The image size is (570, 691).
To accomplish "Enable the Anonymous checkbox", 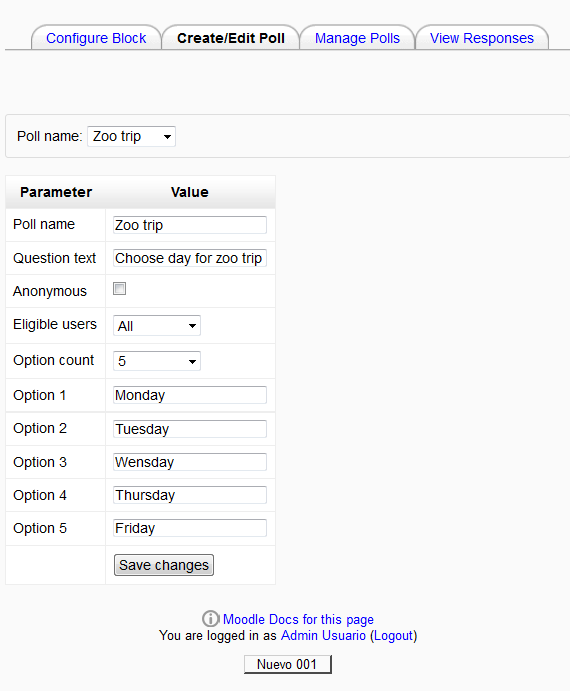I will coord(119,289).
